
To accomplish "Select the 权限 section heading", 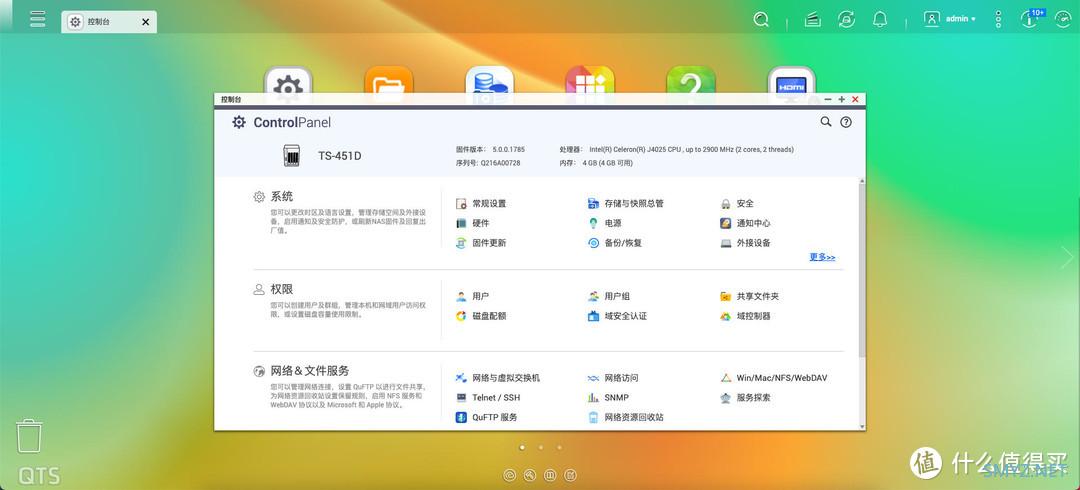I will 282,289.
